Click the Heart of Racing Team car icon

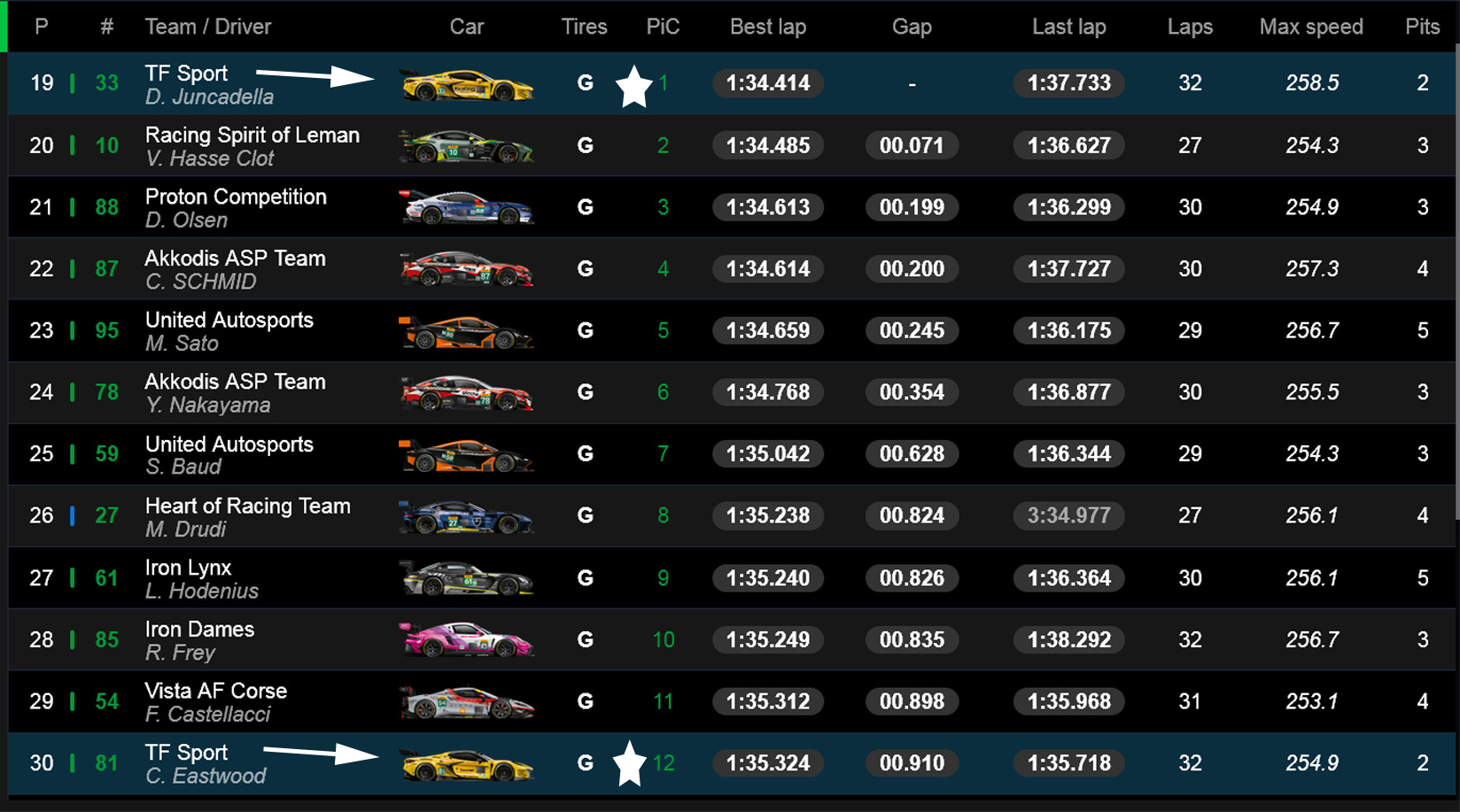[x=467, y=516]
